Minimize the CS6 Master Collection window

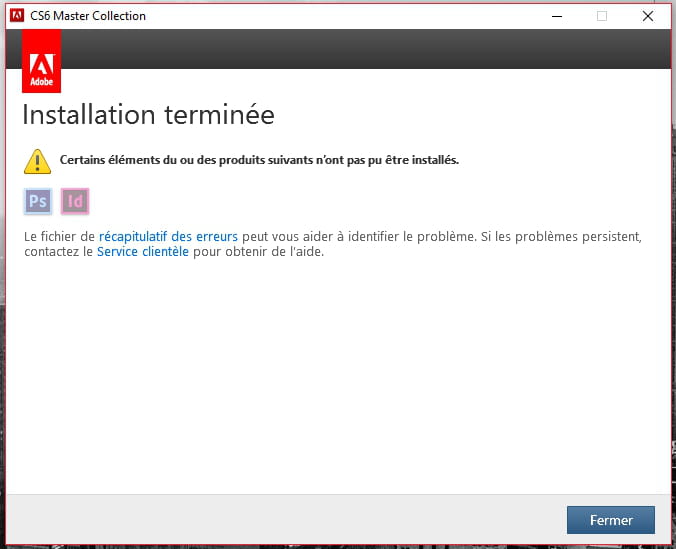coord(557,16)
